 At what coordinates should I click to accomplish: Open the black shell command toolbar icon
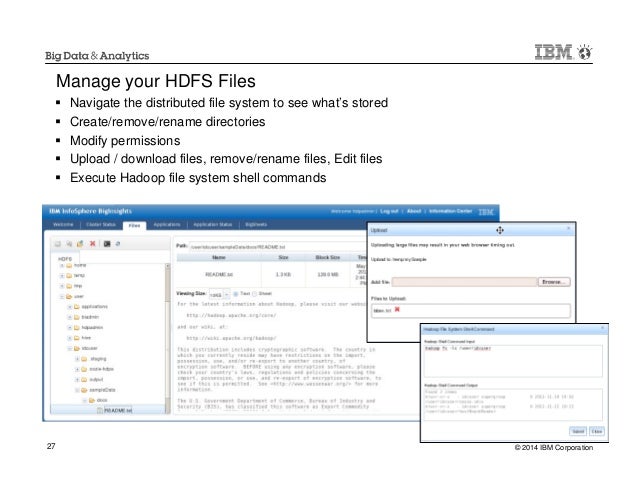[x=107, y=244]
